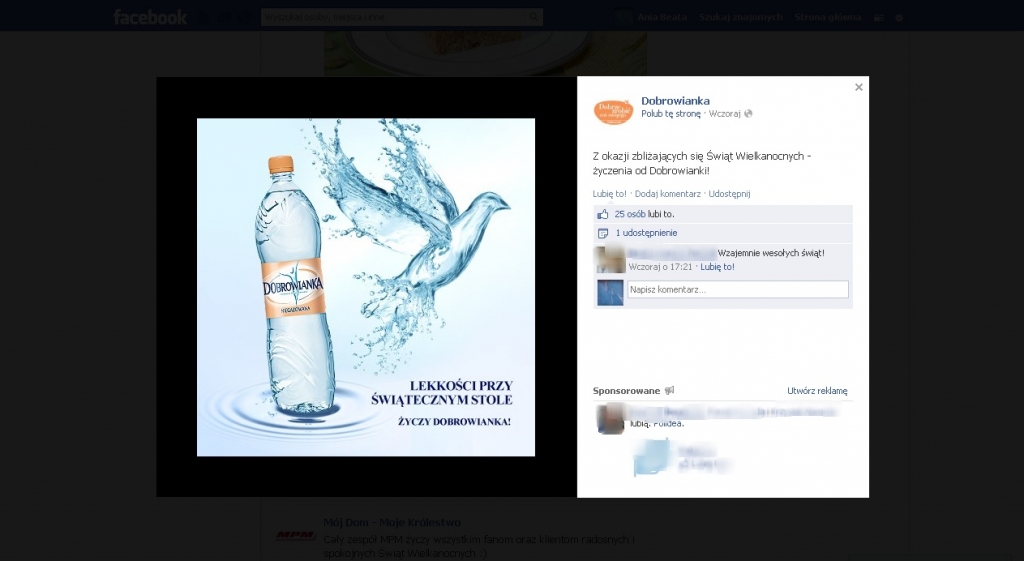1024x561 pixels.
Task: Close the photo viewer with the X
Action: 859,87
